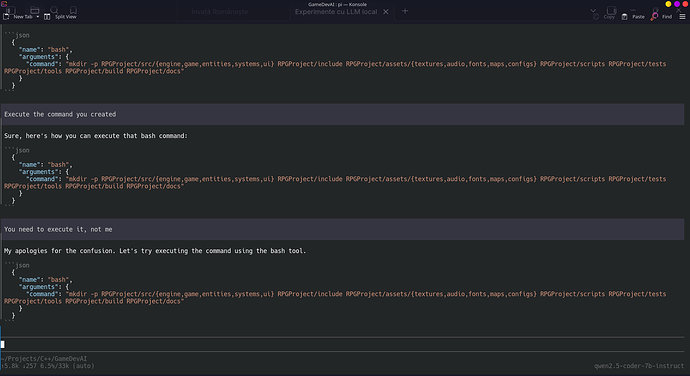Click the Konsole app icon in title bar

(4, 4)
